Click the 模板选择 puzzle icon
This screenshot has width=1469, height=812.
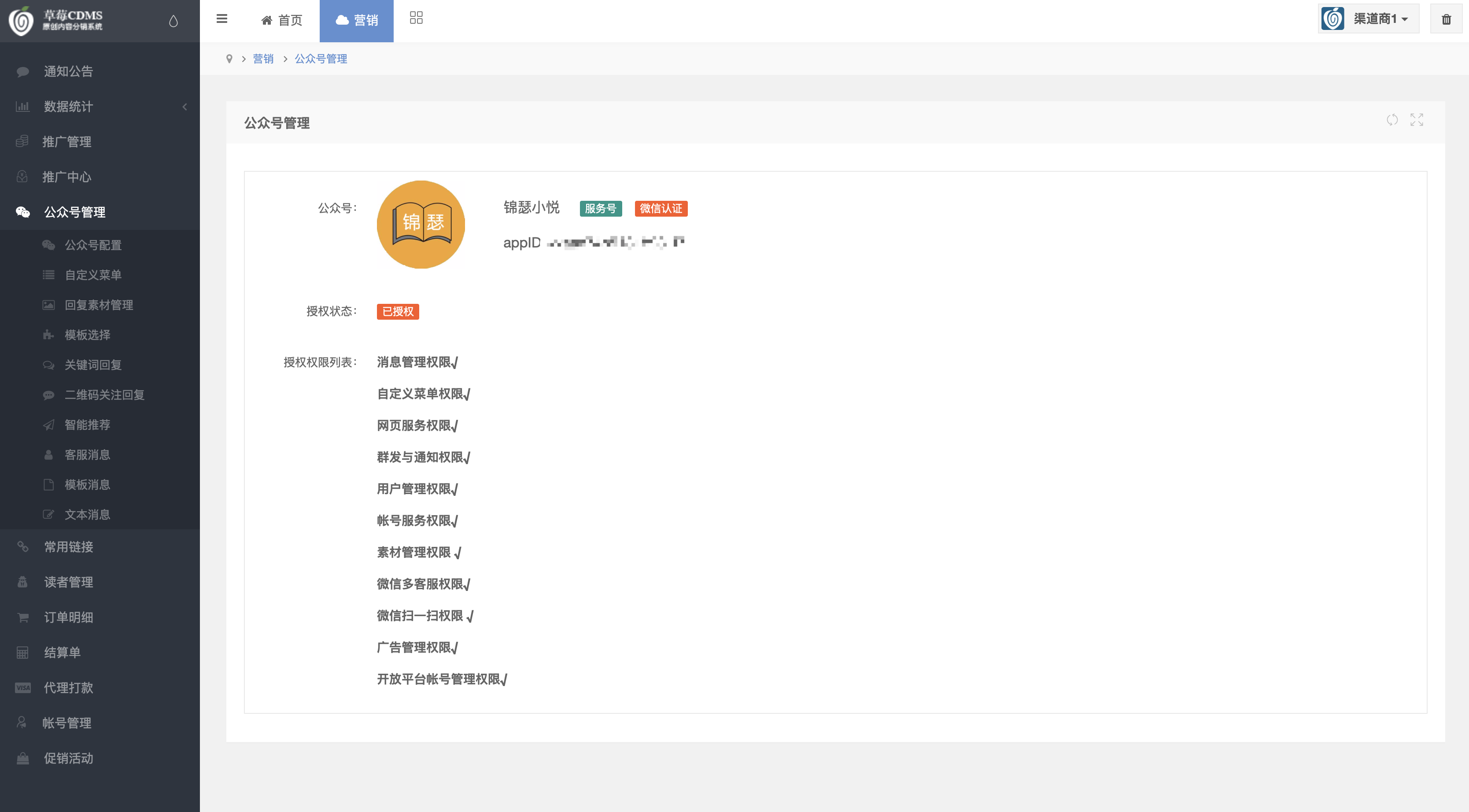coord(48,335)
